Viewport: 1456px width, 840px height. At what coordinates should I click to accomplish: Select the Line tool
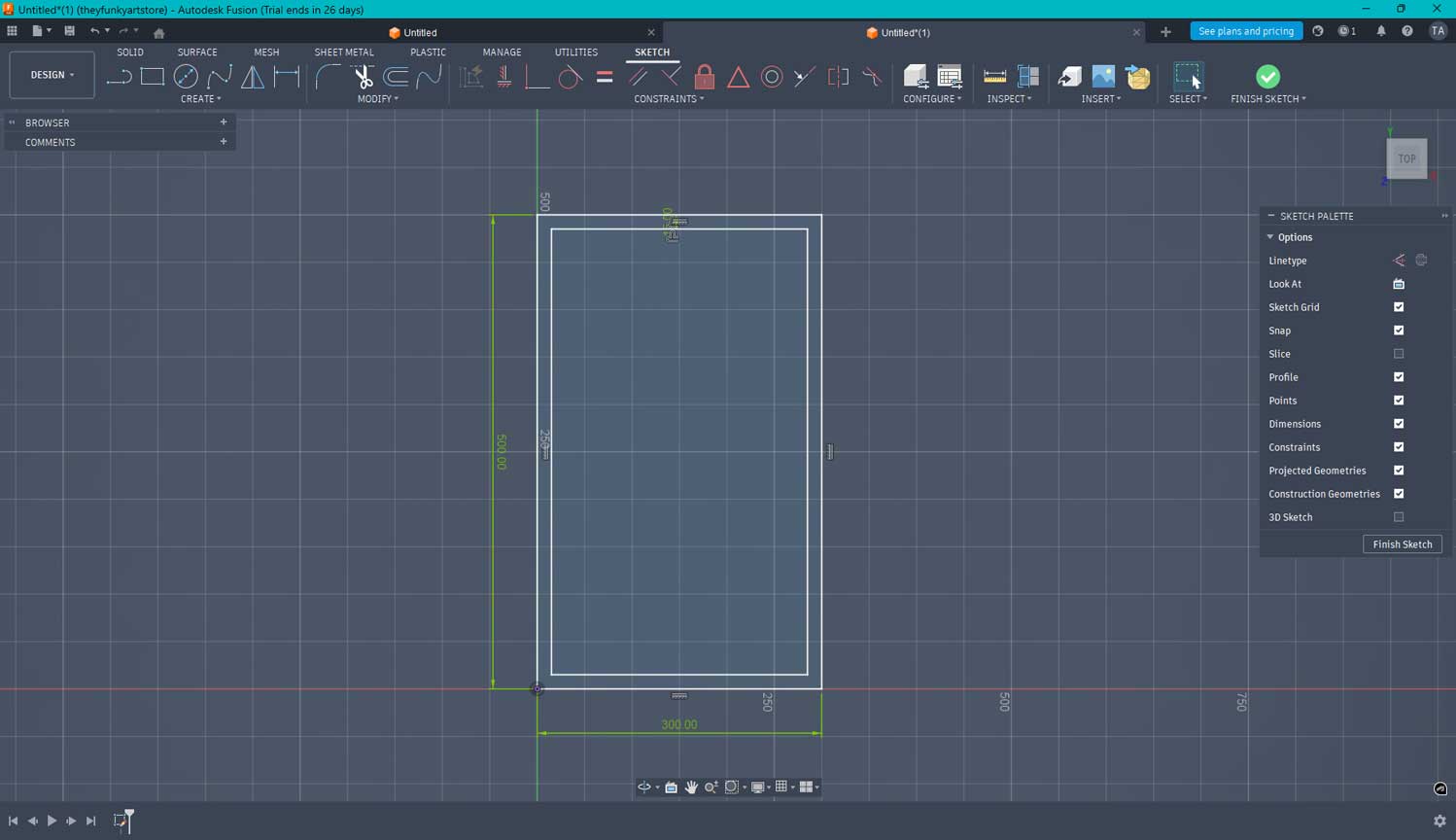[x=119, y=77]
